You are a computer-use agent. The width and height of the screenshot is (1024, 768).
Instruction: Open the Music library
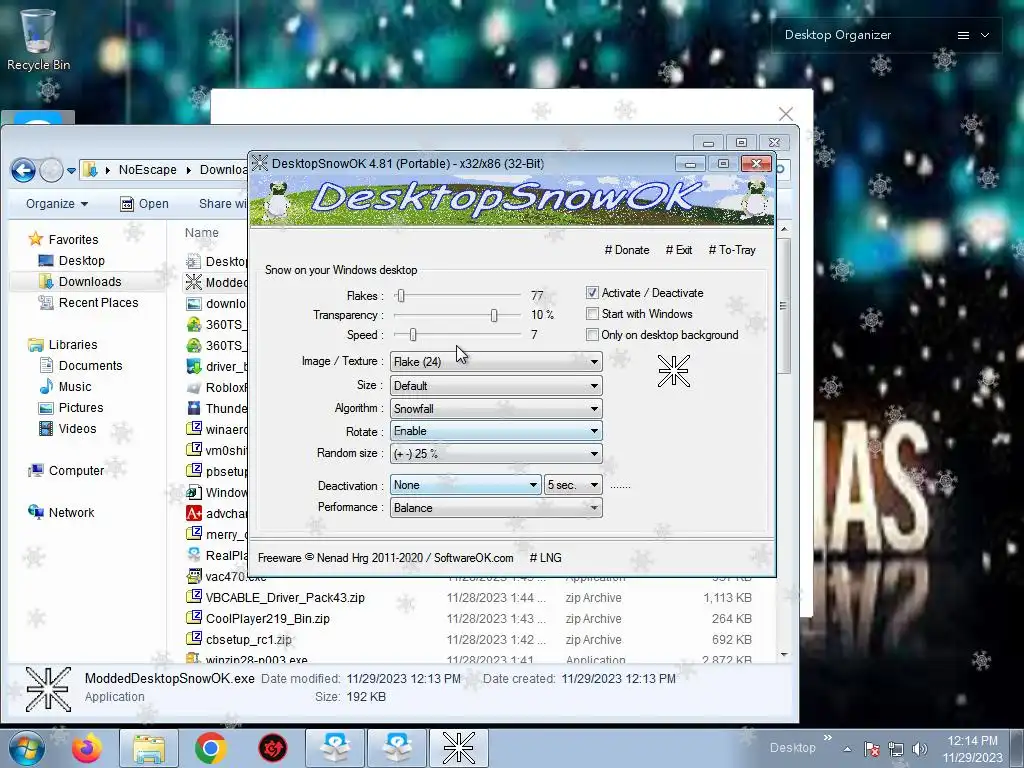pos(65,387)
